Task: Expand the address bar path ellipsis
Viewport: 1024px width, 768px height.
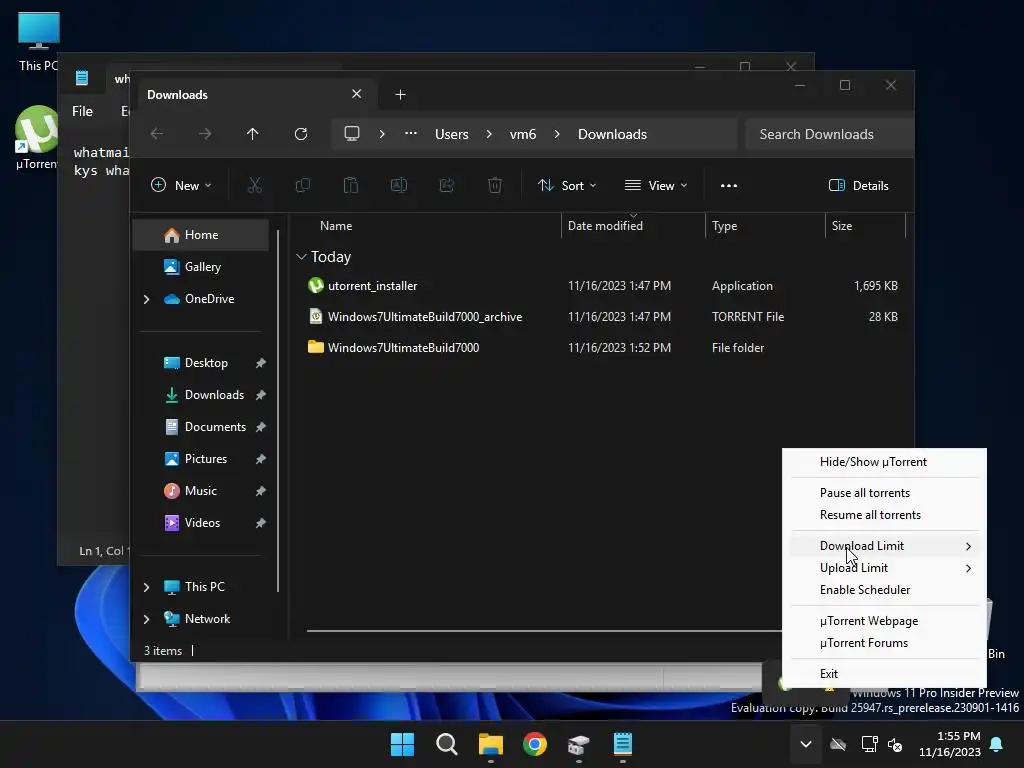Action: 411,133
